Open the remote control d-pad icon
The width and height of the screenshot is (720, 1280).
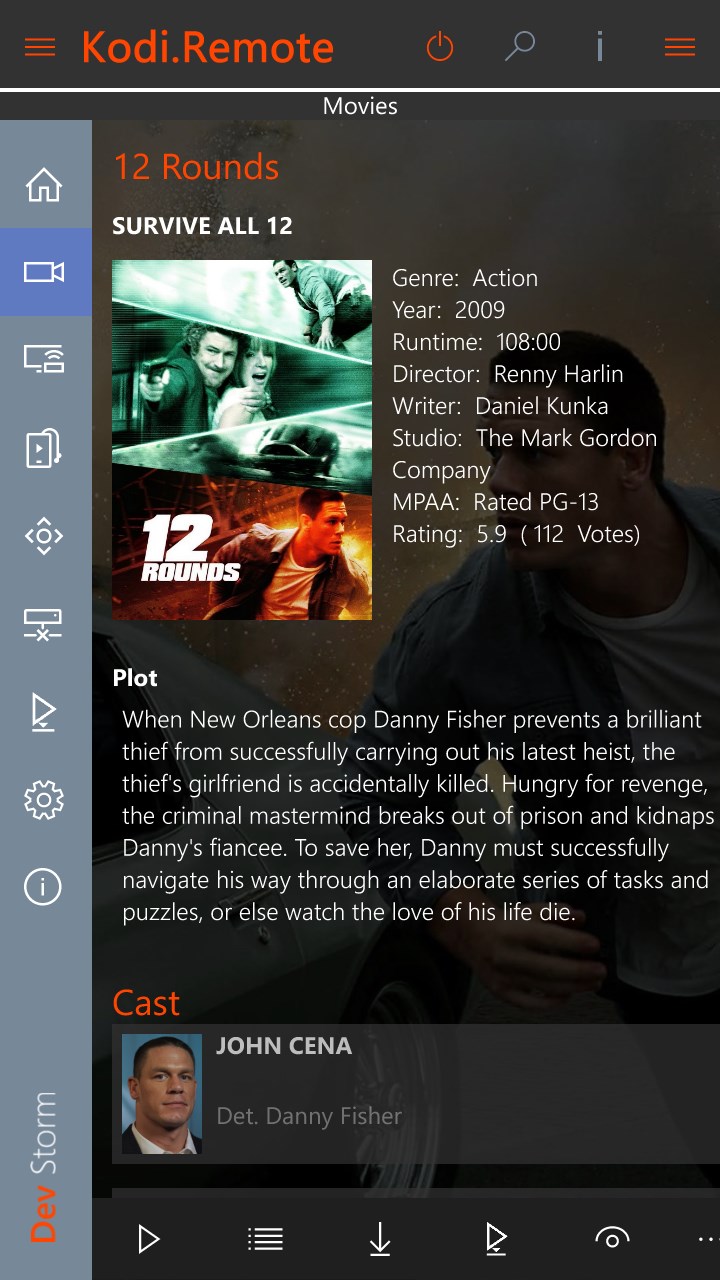(x=44, y=536)
